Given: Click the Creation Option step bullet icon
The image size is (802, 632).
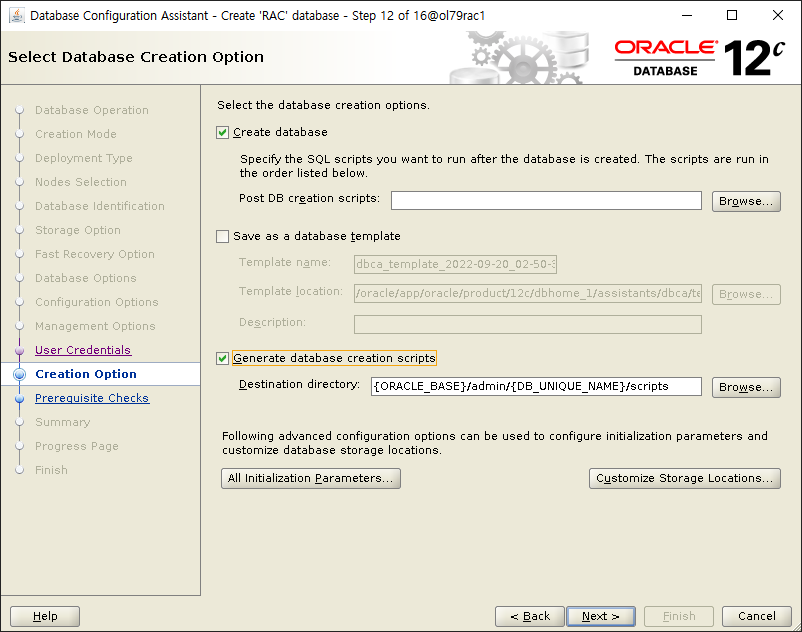Looking at the screenshot, I should pos(19,374).
